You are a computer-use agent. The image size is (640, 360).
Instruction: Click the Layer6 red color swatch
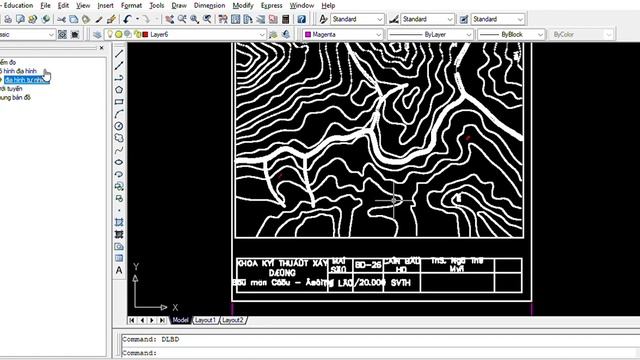click(x=145, y=35)
